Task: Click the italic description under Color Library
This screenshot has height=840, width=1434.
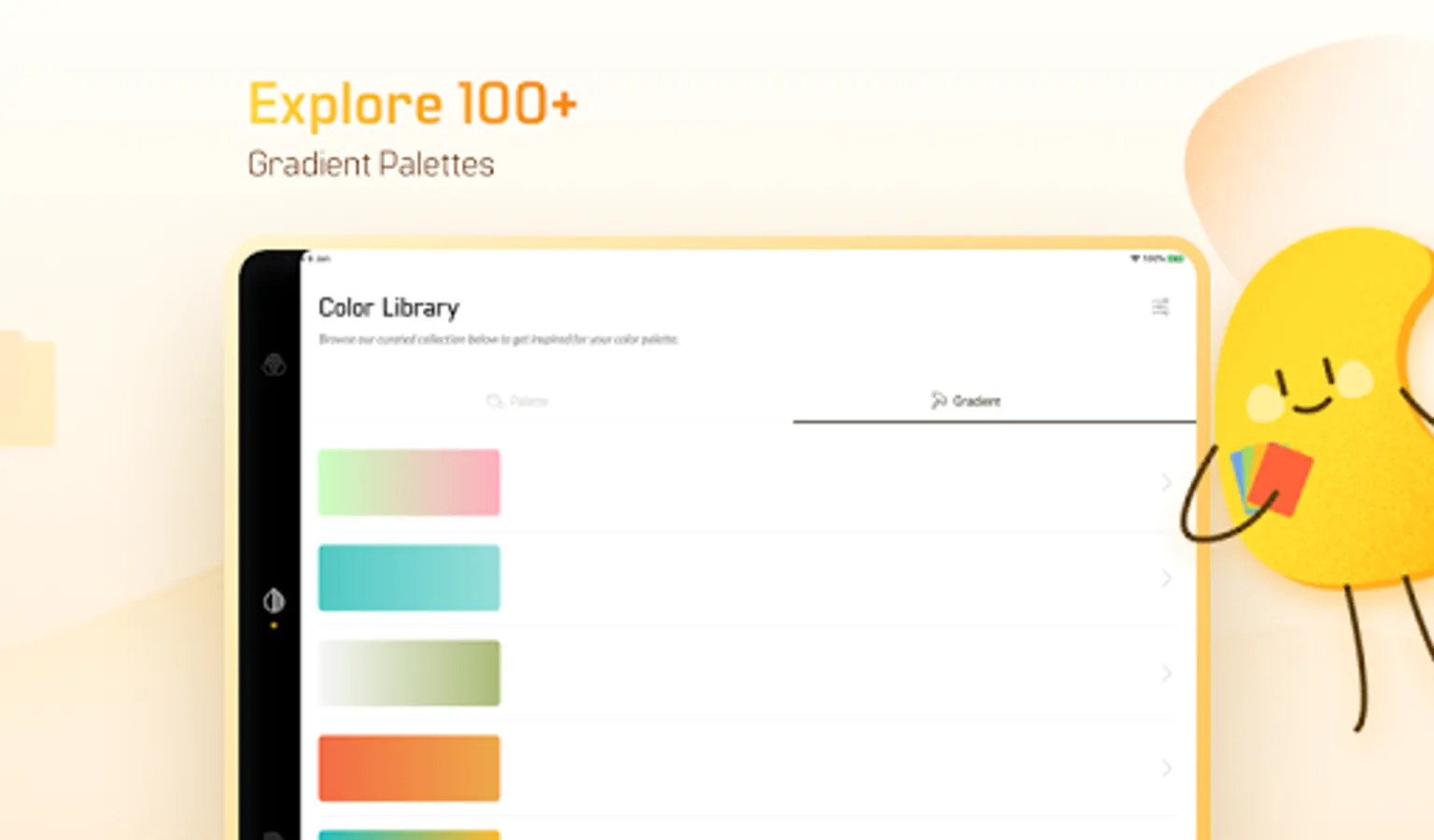Action: [499, 339]
